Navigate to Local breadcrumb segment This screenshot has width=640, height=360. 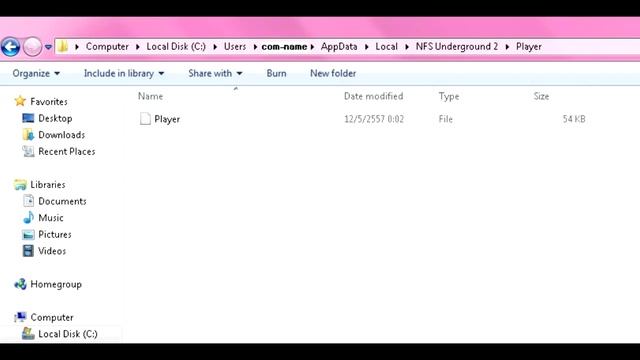386,47
